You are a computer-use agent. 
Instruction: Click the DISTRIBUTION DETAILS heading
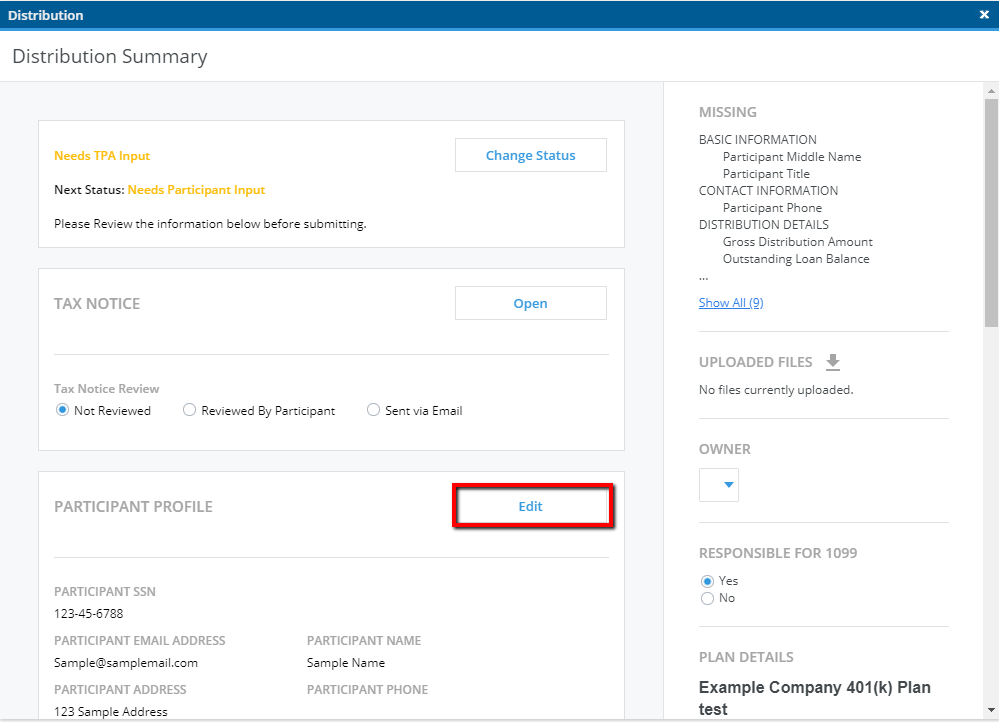point(764,224)
